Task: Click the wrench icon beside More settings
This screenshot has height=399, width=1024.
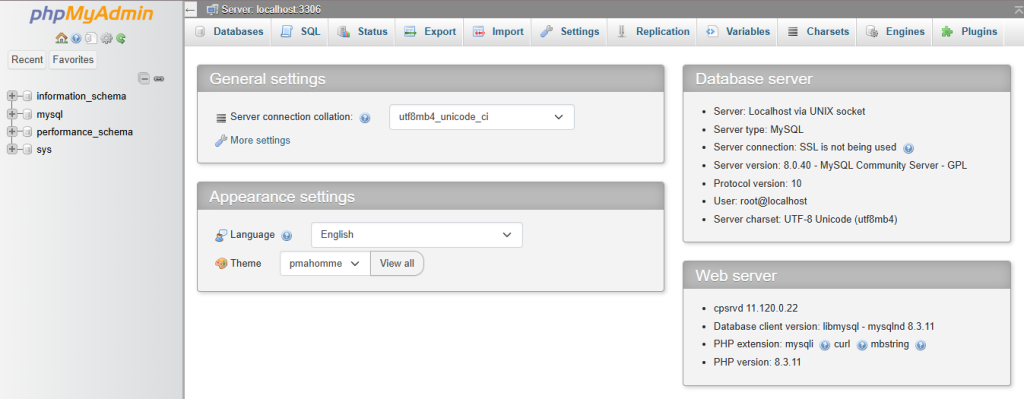Action: pos(221,140)
